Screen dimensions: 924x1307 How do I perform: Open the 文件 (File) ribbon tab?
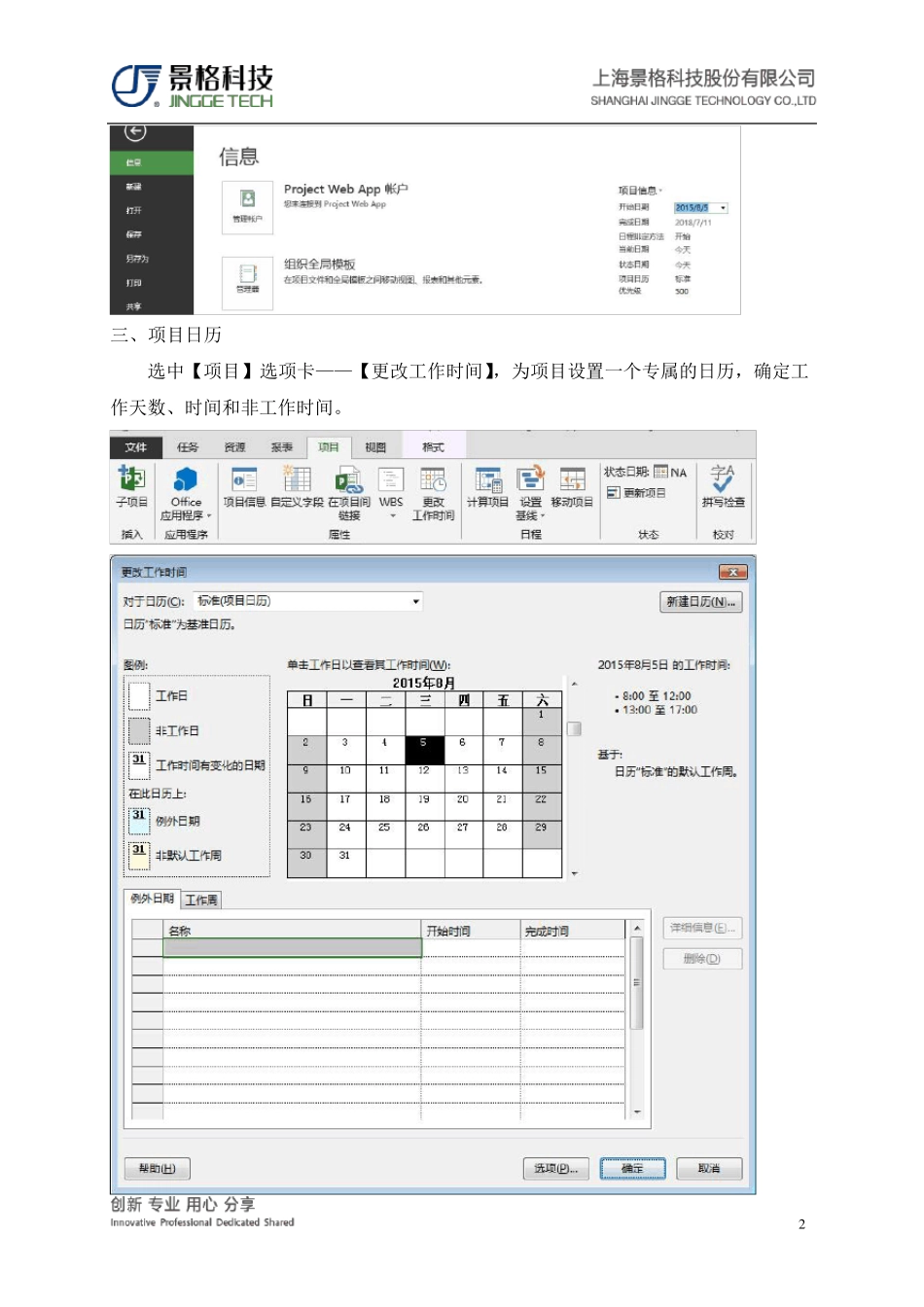click(x=135, y=447)
